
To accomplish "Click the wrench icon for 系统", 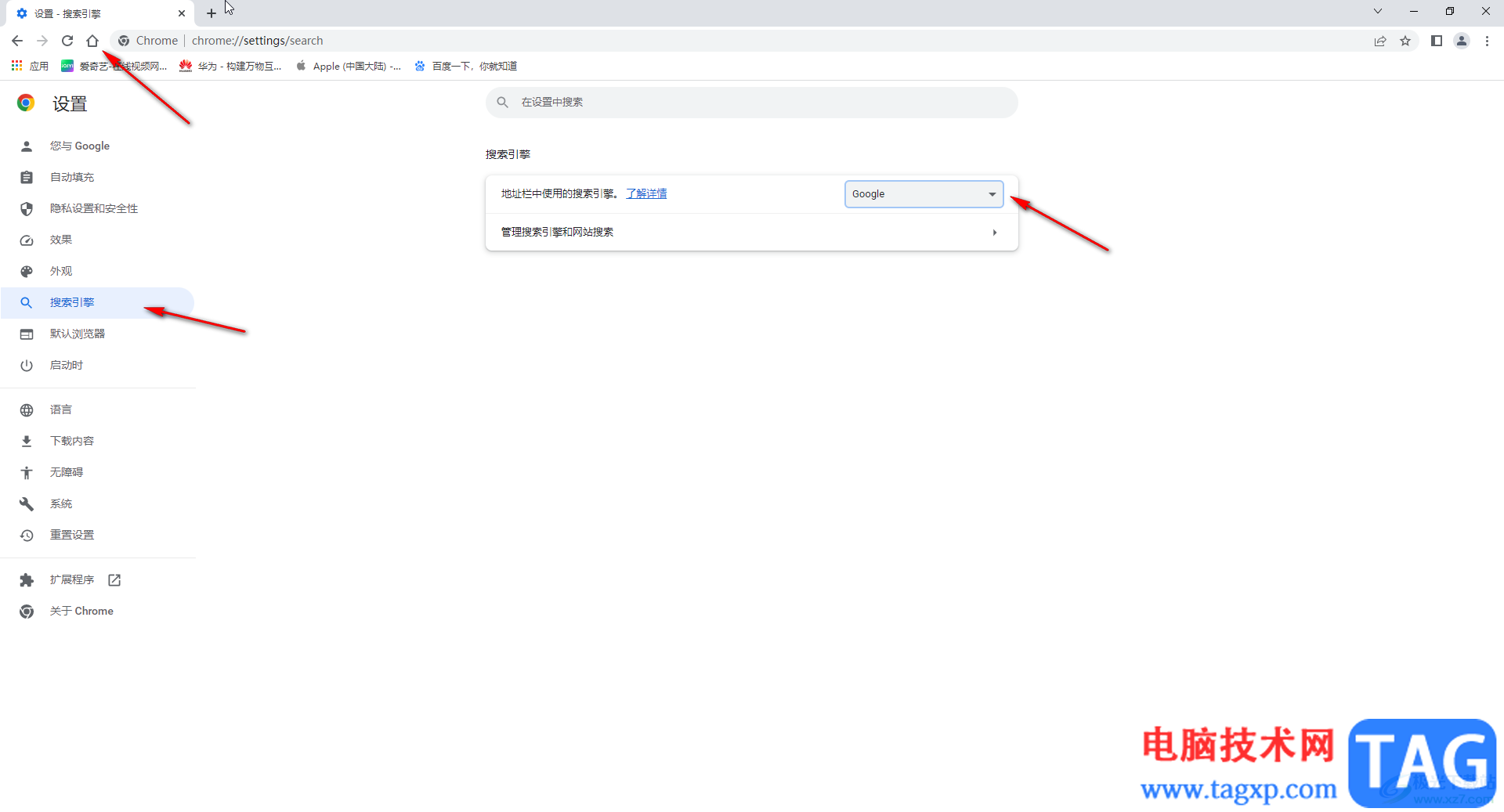I will (x=27, y=503).
